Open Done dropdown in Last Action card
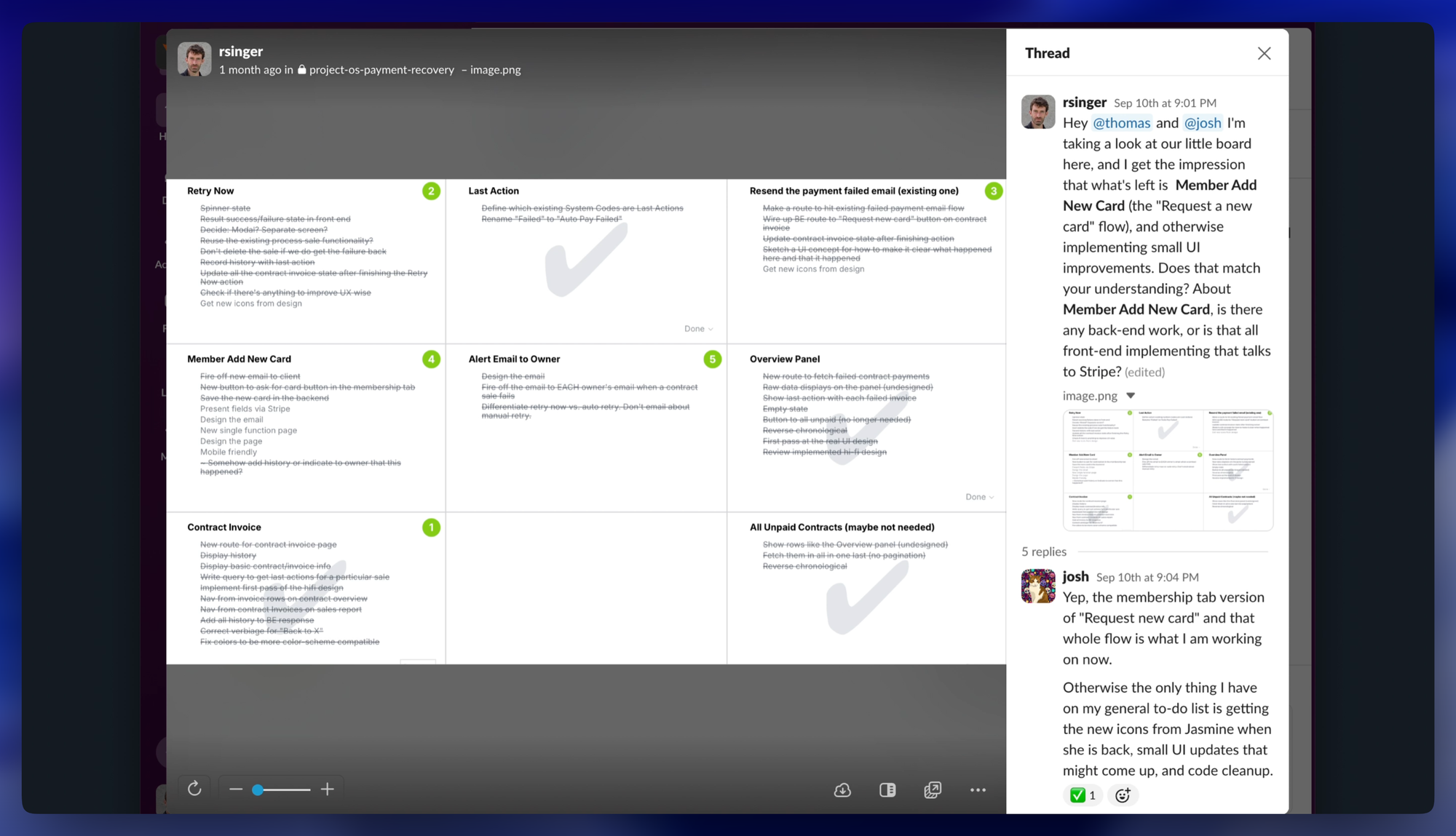Screen dimensions: 1456x836 pos(698,329)
